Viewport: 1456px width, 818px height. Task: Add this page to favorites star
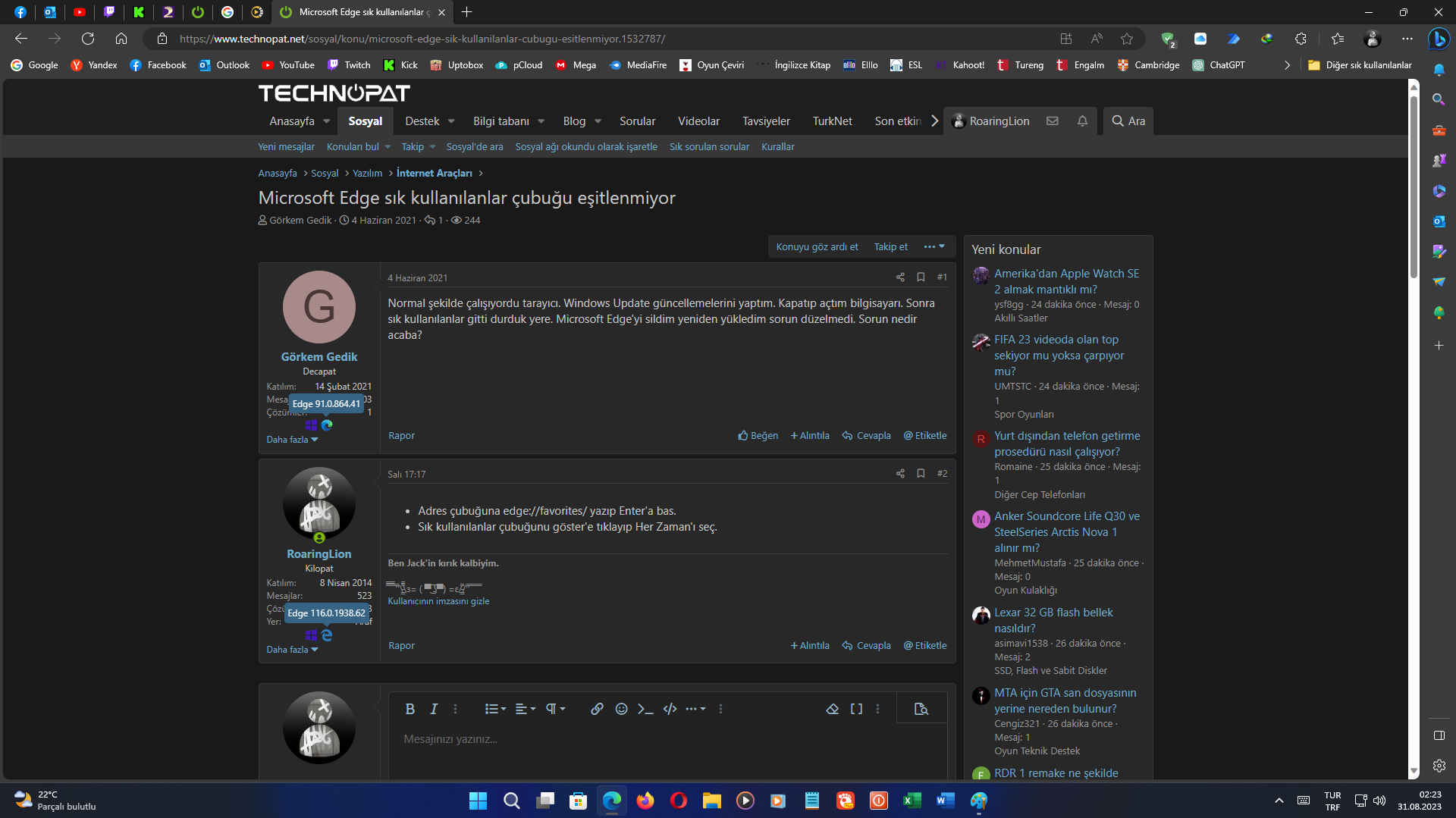(1127, 39)
